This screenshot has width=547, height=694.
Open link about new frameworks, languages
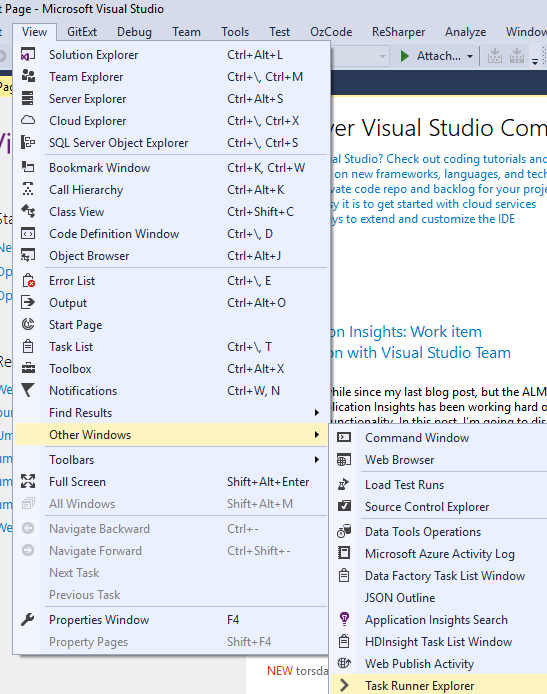440,174
